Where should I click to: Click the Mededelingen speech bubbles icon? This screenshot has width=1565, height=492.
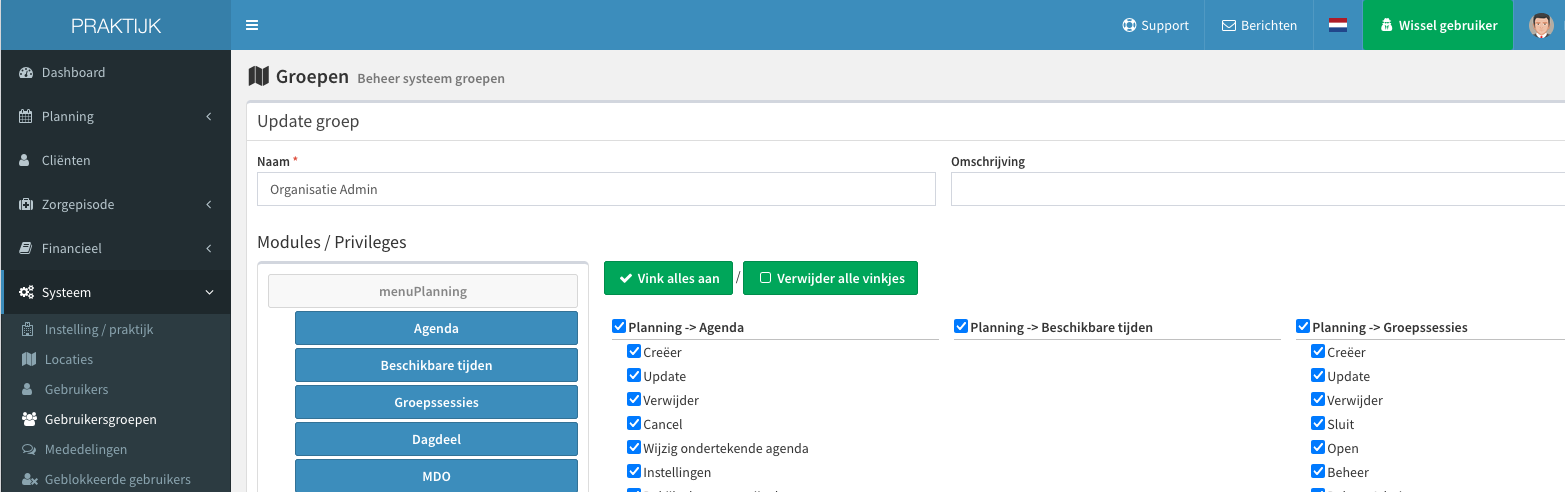tap(29, 449)
